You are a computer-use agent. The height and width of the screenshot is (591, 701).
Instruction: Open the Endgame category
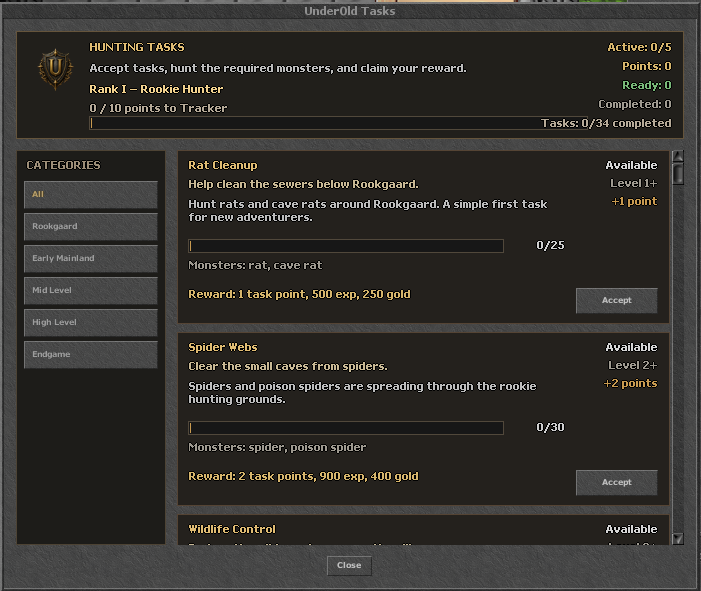click(91, 355)
